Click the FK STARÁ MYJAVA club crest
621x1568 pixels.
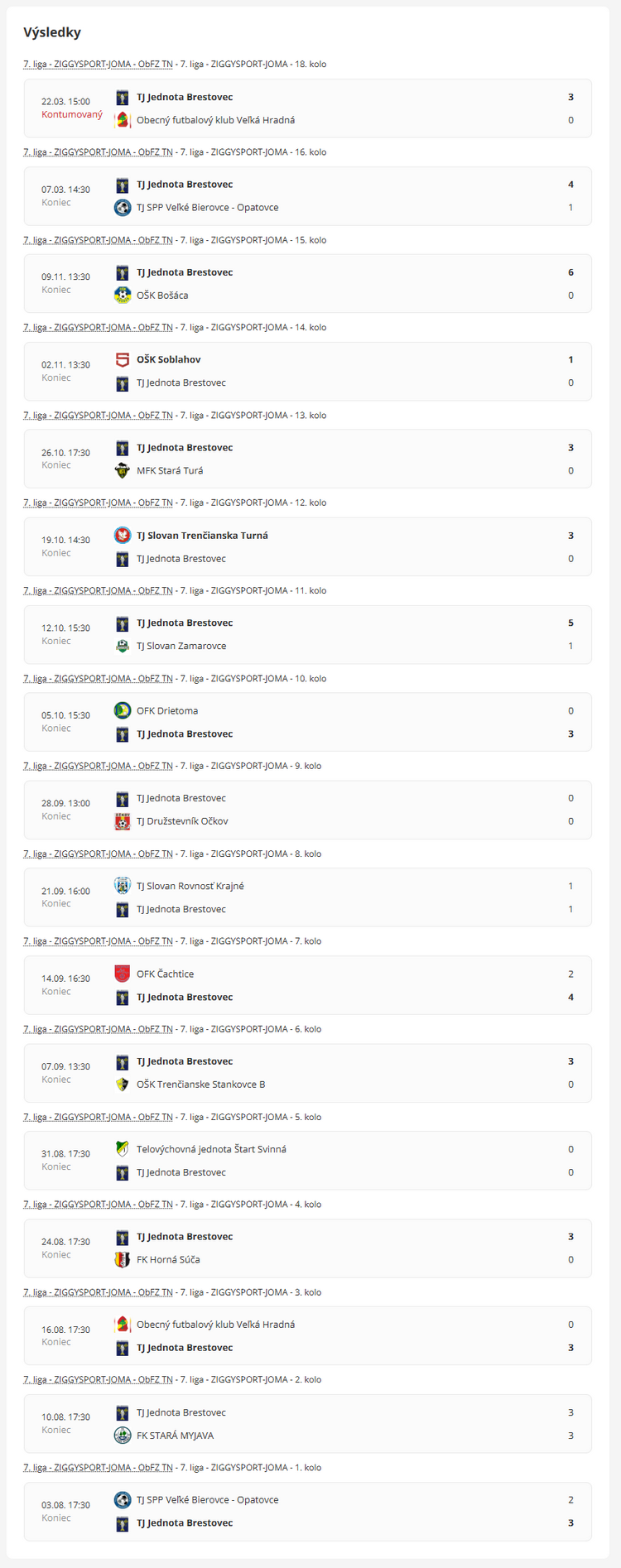[x=123, y=1436]
